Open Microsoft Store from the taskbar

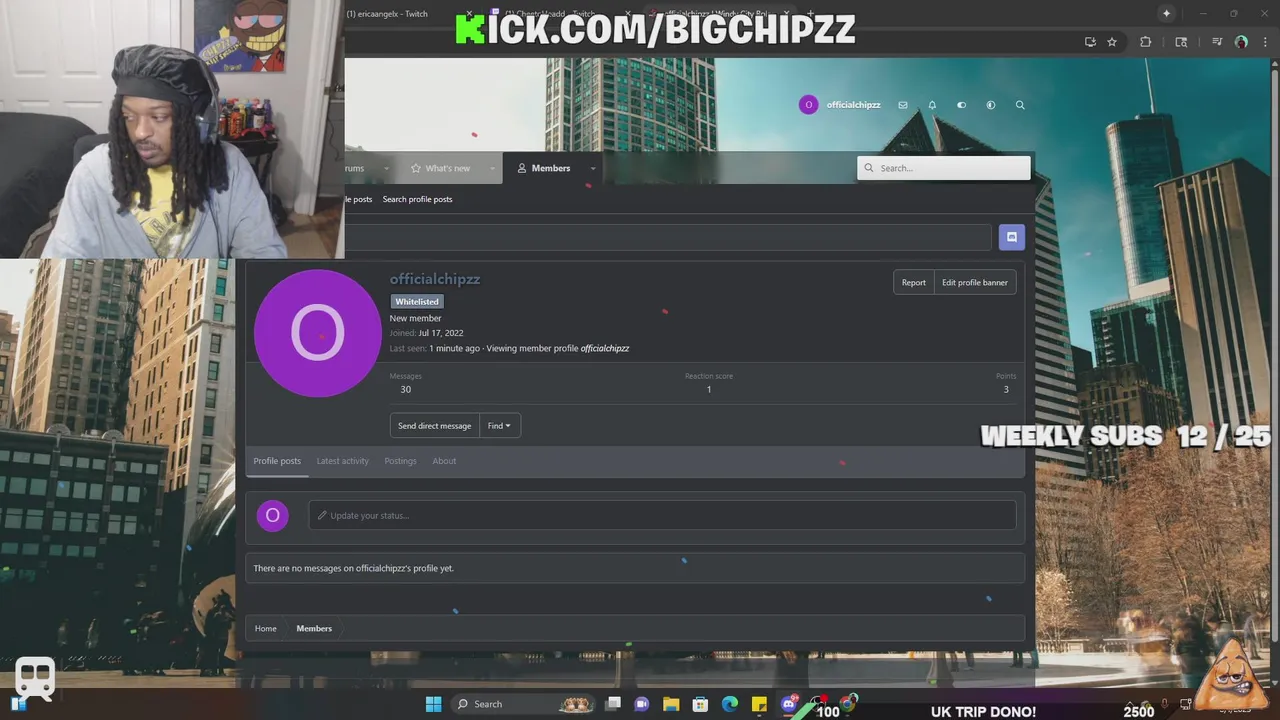[700, 704]
